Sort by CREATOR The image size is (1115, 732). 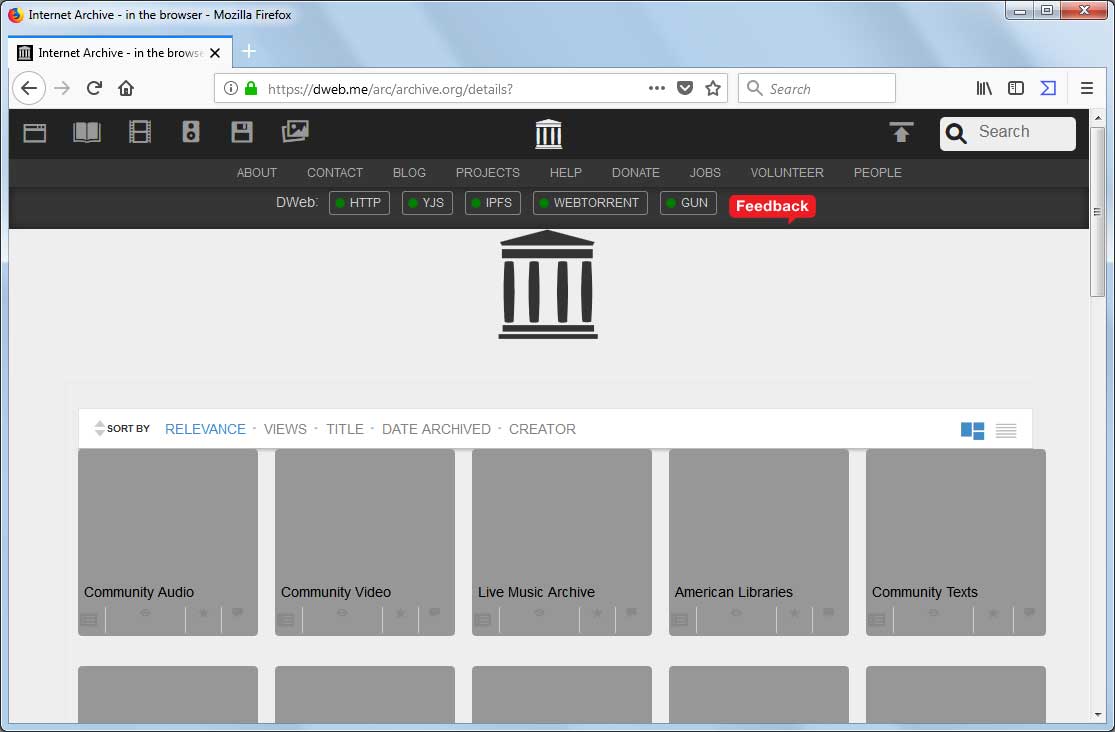(542, 429)
